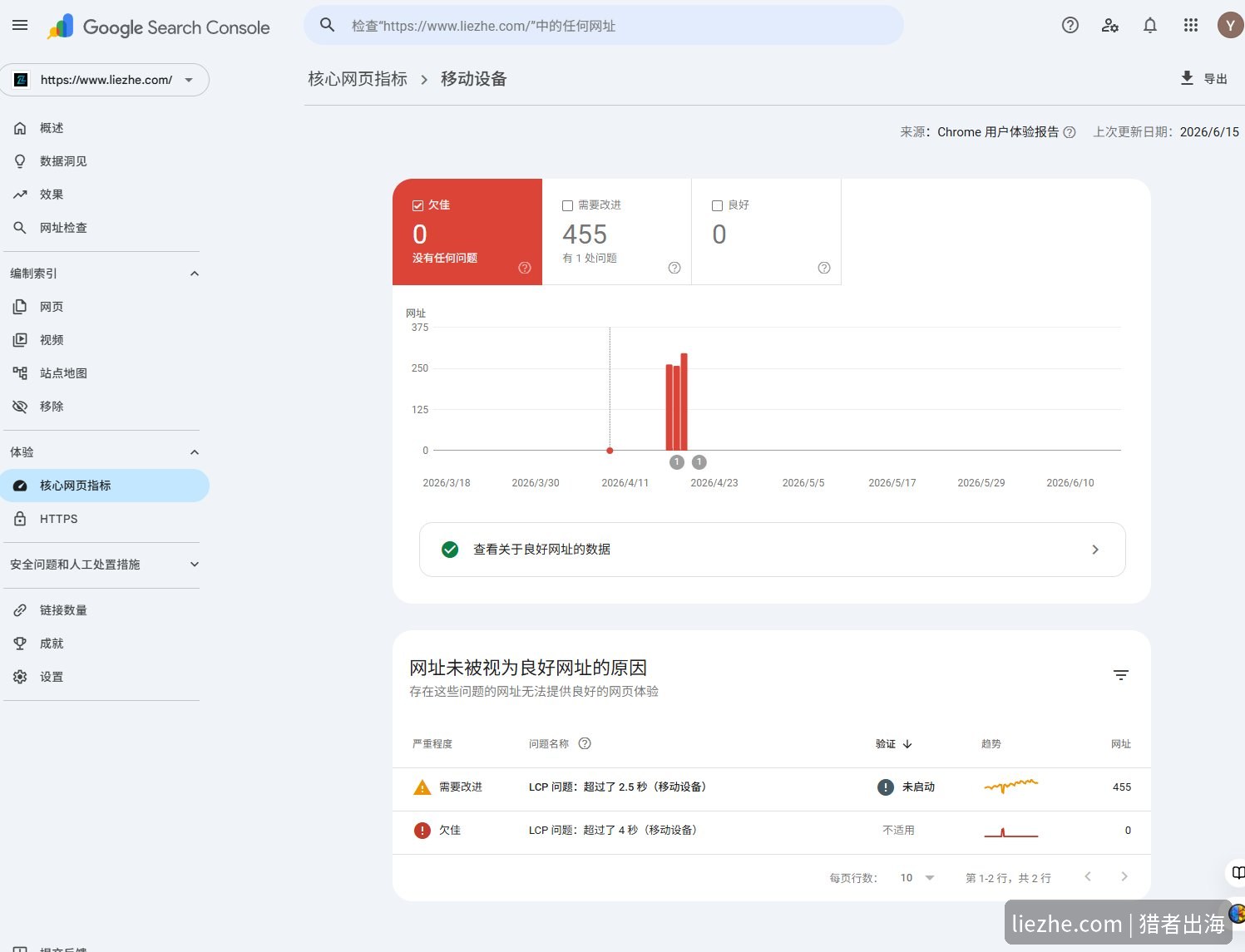Toggle the 欠佳 checkbox
This screenshot has height=952, width=1245.
(418, 205)
